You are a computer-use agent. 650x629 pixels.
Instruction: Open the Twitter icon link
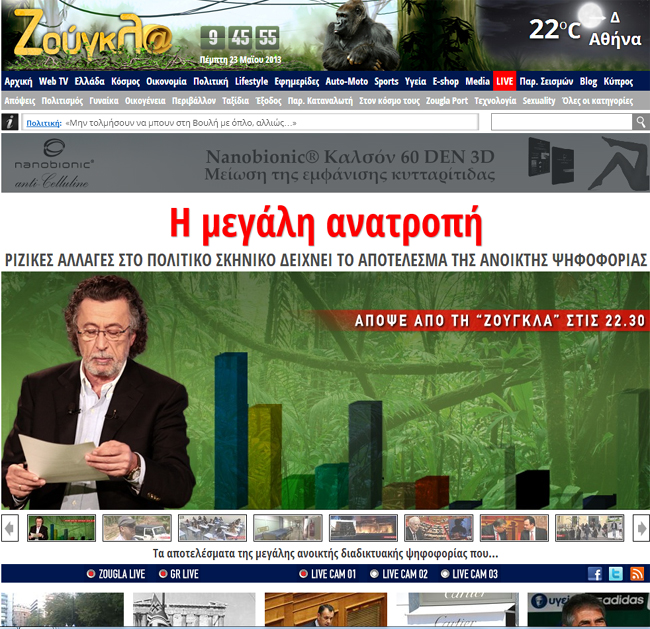tap(616, 574)
